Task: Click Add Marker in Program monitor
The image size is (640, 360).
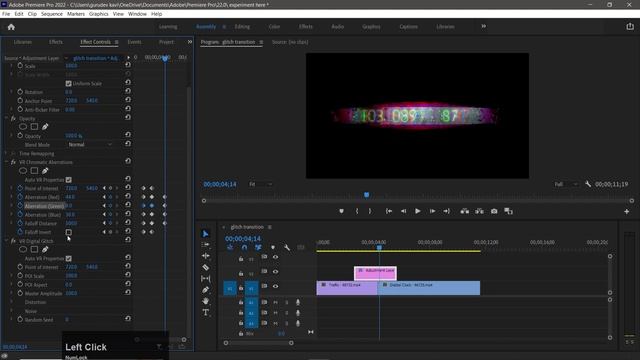Action: (341, 211)
